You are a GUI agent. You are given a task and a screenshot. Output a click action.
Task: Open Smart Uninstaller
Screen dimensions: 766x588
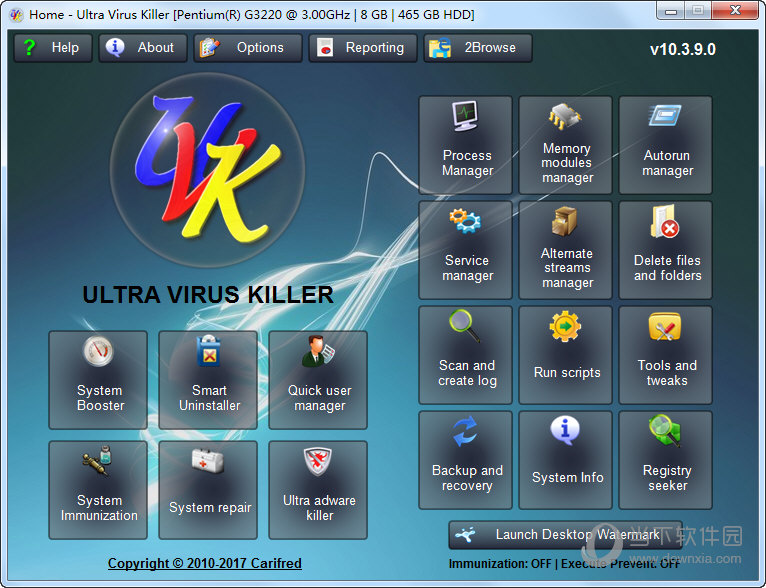click(208, 380)
